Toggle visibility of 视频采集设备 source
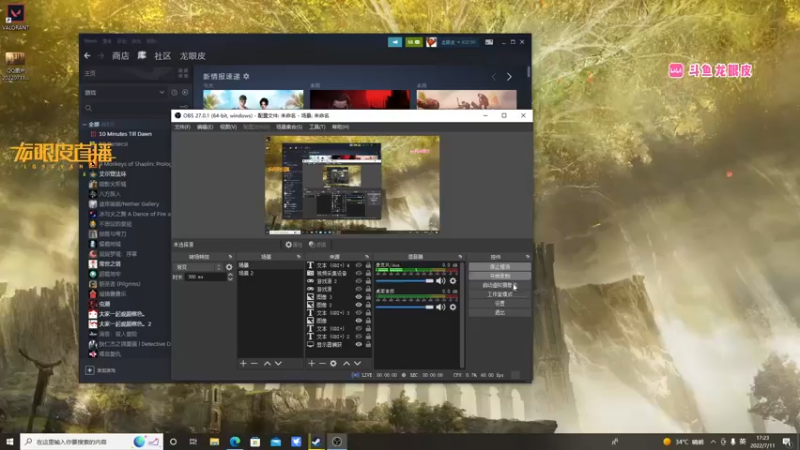Screen dimensions: 800x450 point(359,273)
